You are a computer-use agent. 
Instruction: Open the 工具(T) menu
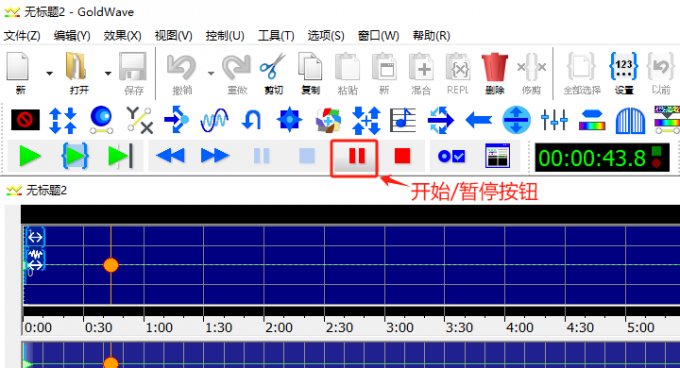click(x=276, y=36)
